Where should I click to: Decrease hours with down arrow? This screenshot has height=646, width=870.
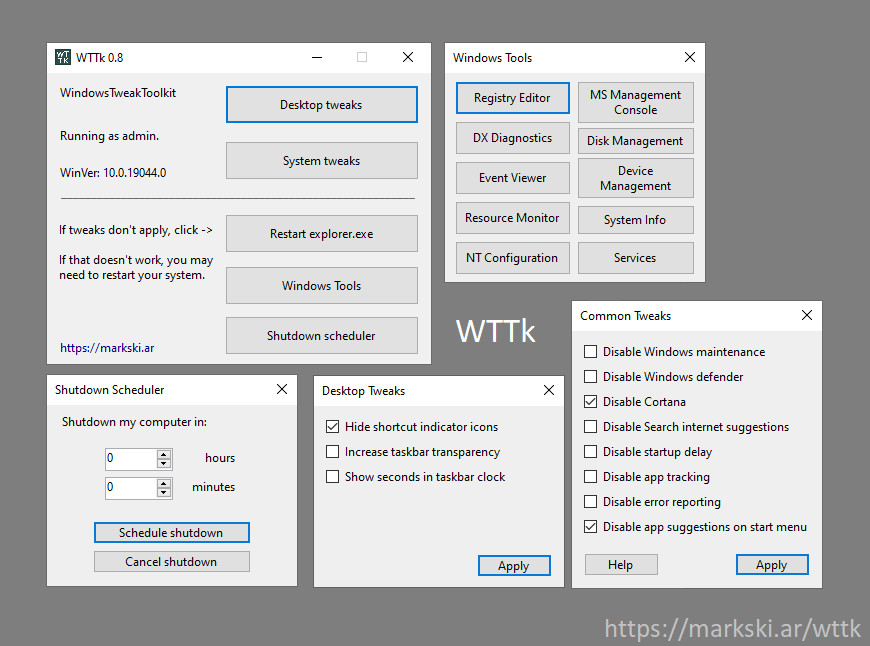(x=164, y=464)
